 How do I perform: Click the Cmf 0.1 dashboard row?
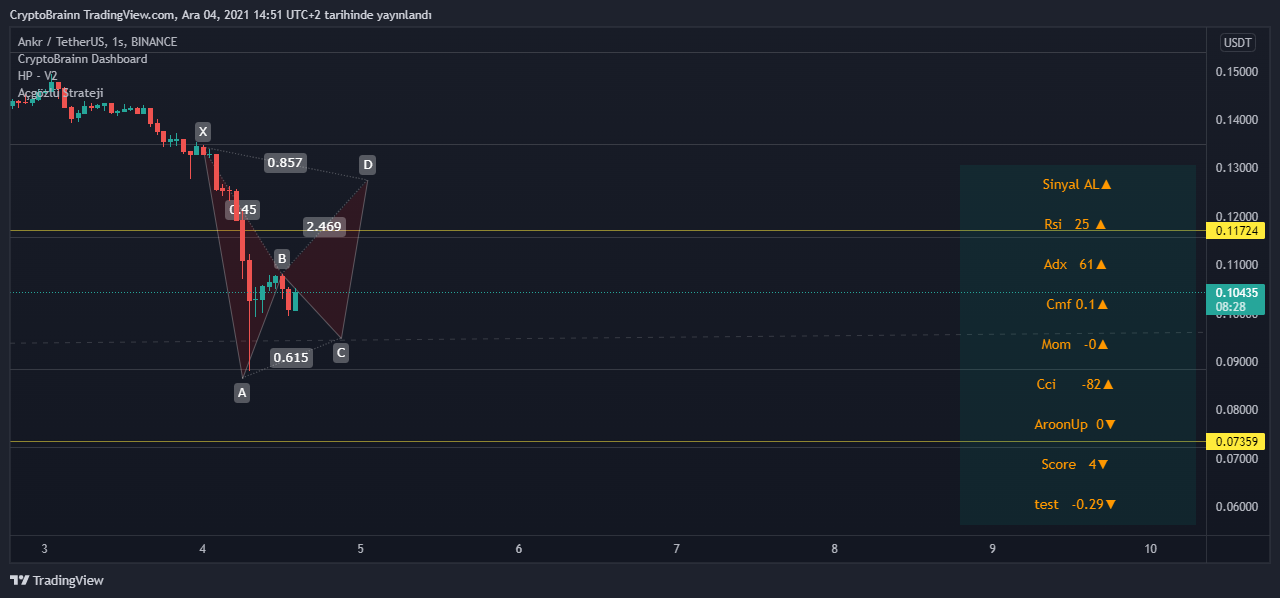pos(1077,304)
